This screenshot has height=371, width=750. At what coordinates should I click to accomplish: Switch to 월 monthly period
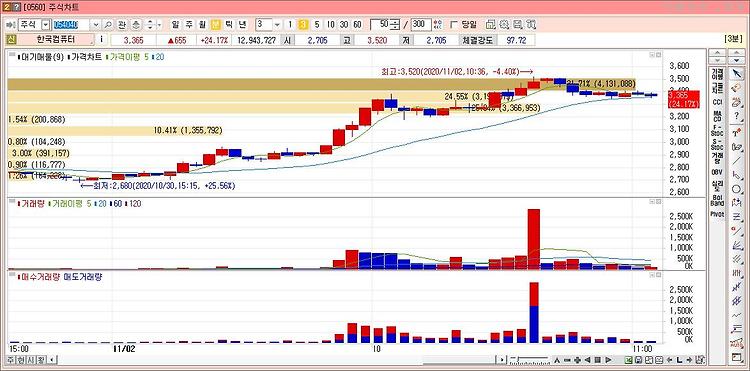[202, 24]
